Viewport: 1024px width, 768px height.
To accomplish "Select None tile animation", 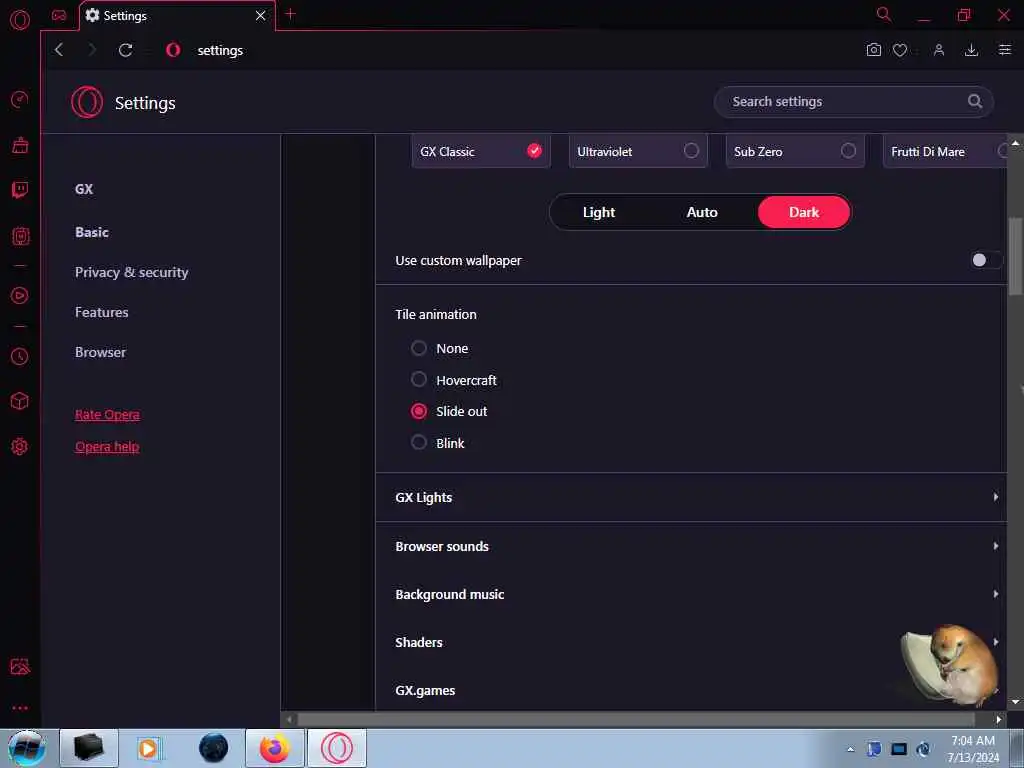I will [419, 348].
